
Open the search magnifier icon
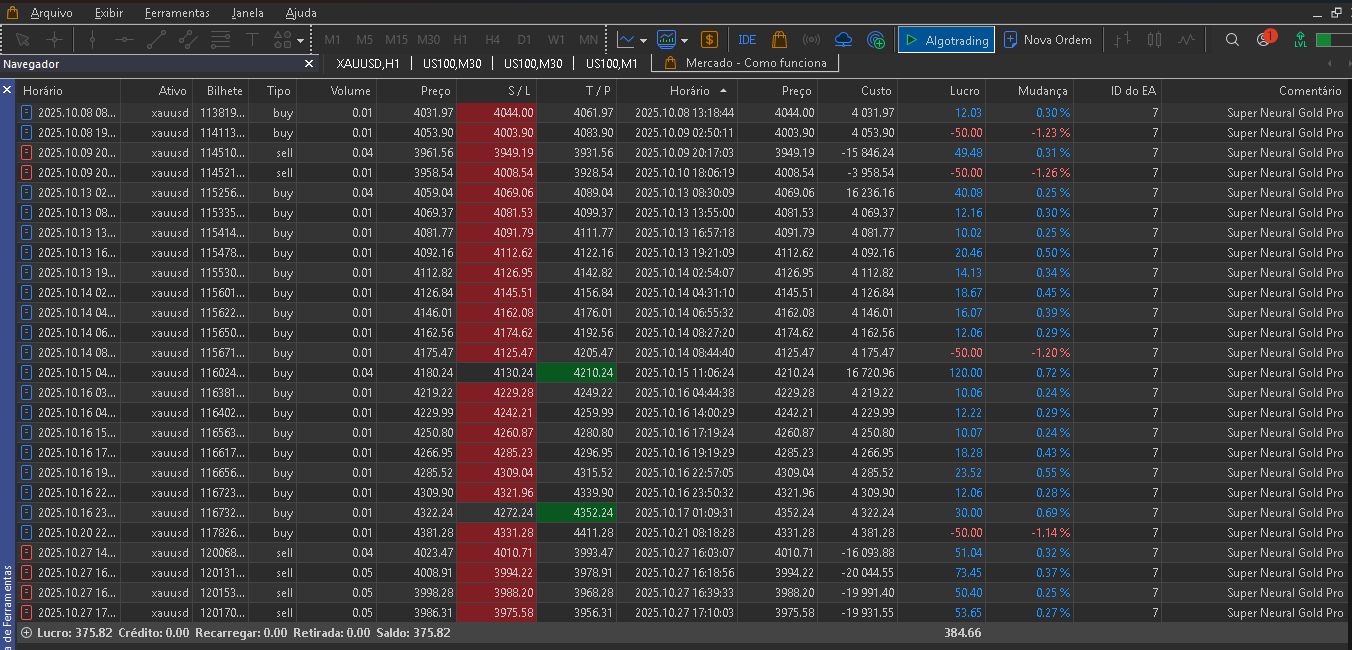(1232, 40)
